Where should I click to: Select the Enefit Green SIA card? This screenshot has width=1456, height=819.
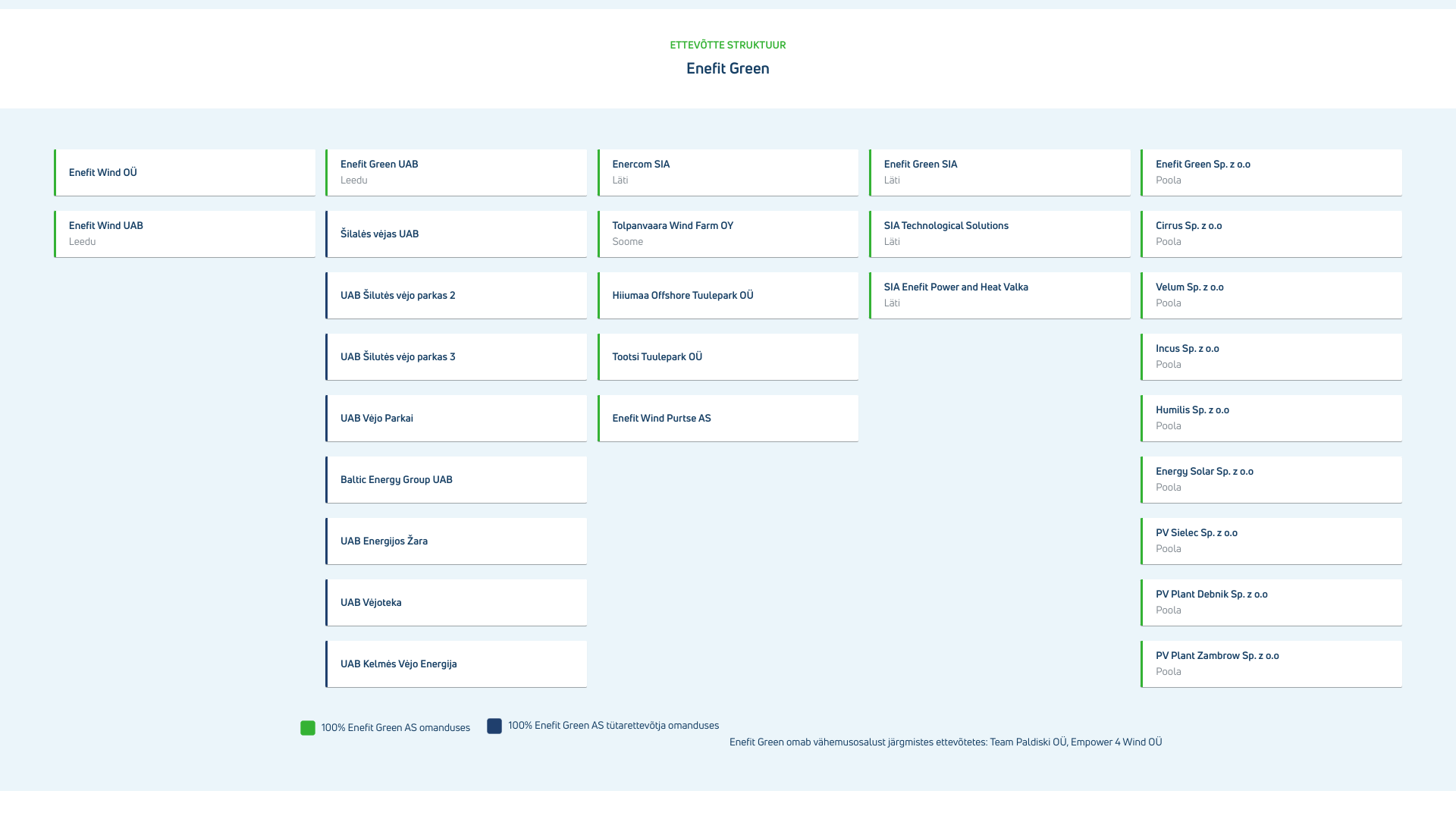[x=999, y=173]
